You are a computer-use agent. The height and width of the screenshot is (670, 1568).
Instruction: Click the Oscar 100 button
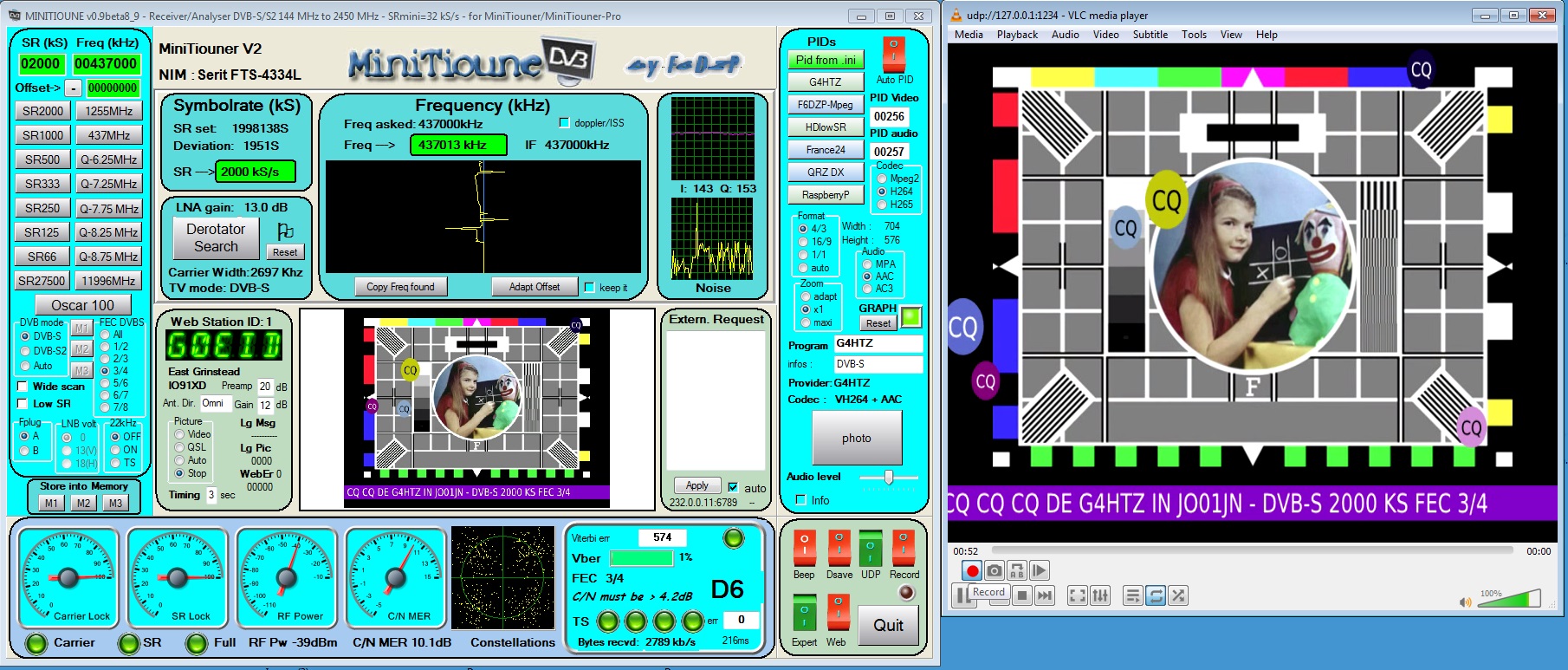[82, 305]
